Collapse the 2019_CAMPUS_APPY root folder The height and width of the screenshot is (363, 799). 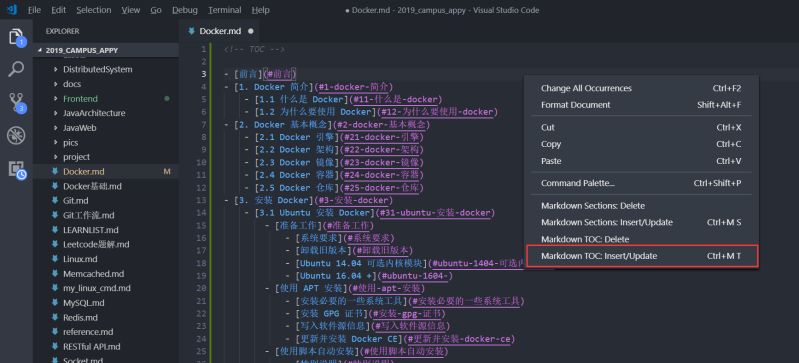point(106,50)
